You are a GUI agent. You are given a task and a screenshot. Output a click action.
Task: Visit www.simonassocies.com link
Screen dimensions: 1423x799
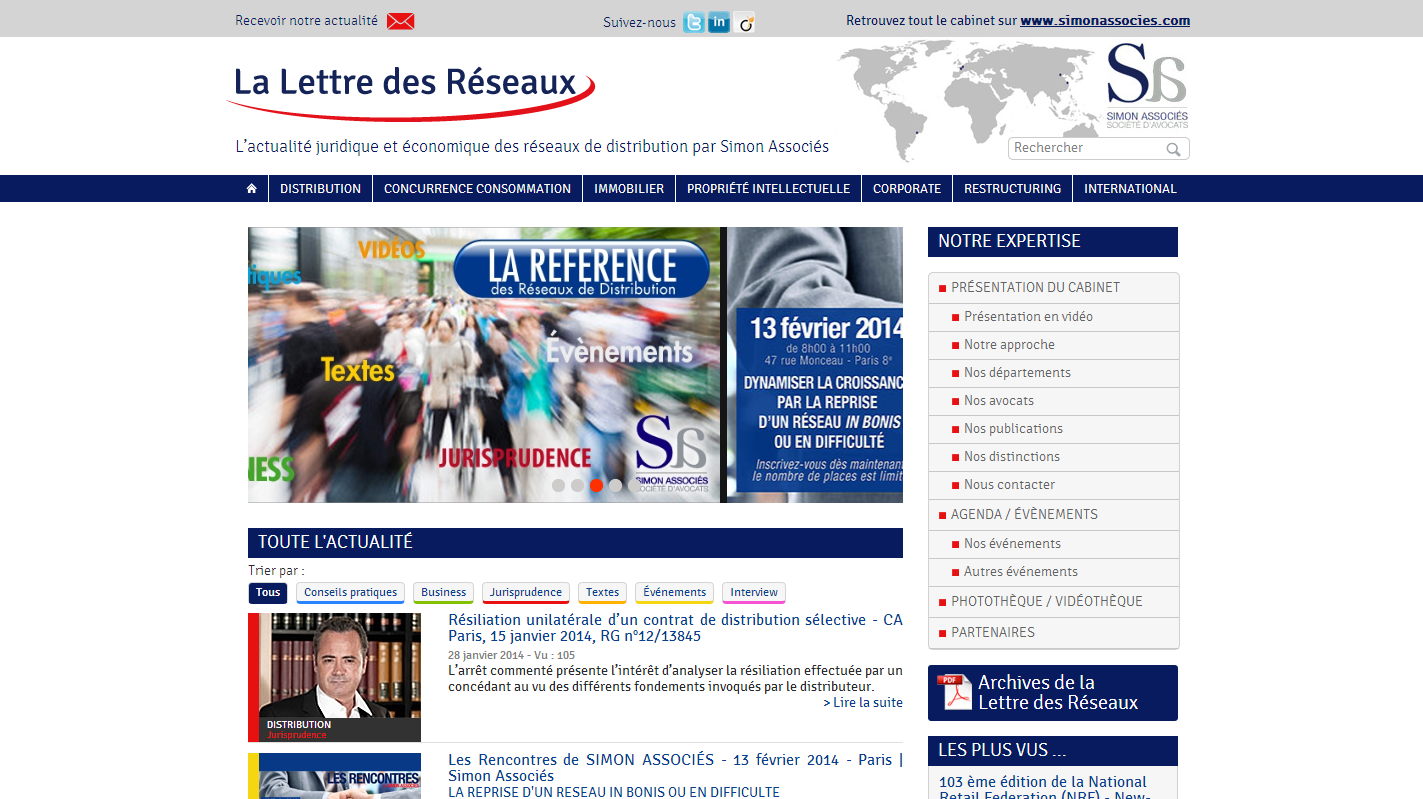click(x=1104, y=20)
